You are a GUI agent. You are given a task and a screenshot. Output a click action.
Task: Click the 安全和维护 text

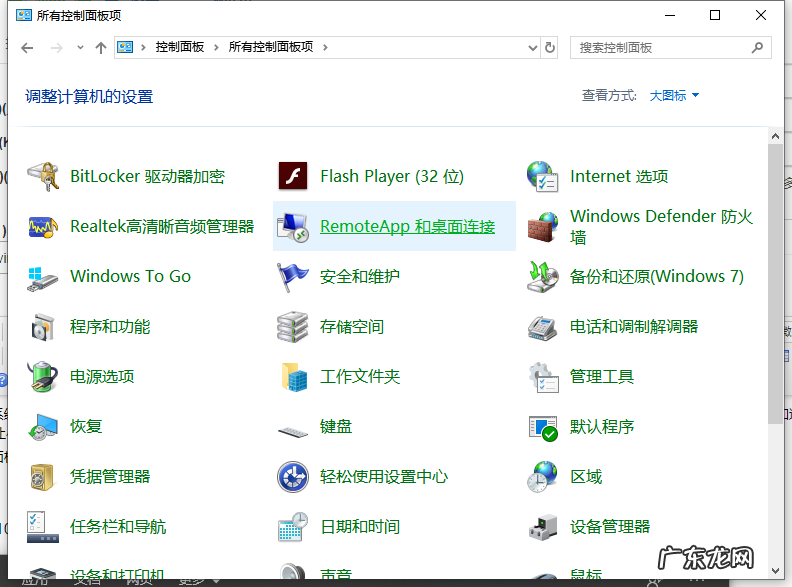click(360, 277)
